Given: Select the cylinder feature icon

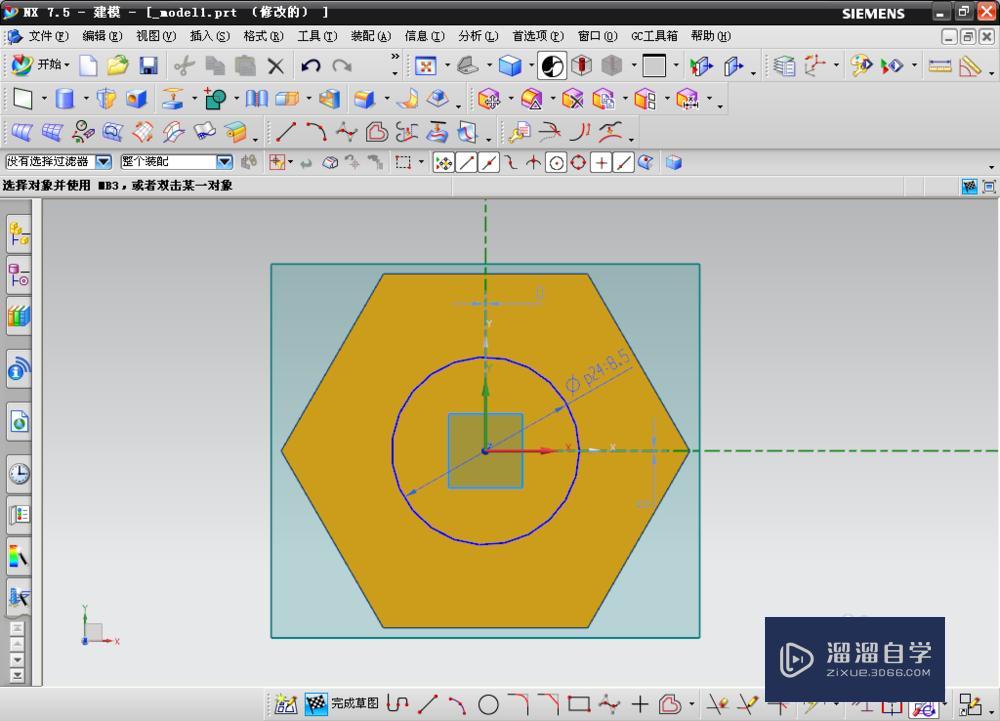Looking at the screenshot, I should 64,99.
